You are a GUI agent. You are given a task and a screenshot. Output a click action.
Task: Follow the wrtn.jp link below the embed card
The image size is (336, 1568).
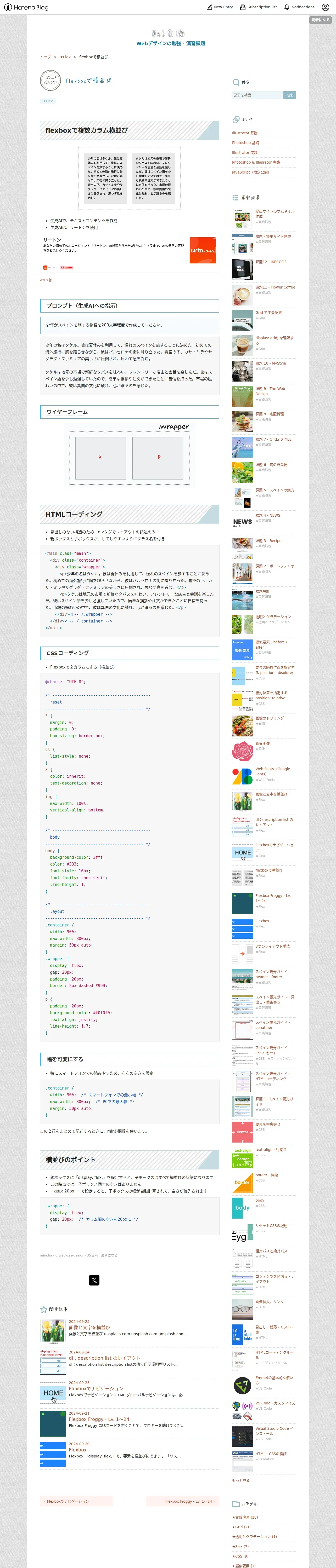coord(46,280)
